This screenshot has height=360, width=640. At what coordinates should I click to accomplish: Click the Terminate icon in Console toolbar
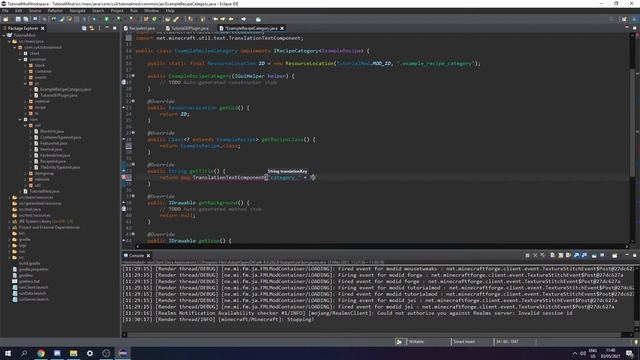click(527, 256)
